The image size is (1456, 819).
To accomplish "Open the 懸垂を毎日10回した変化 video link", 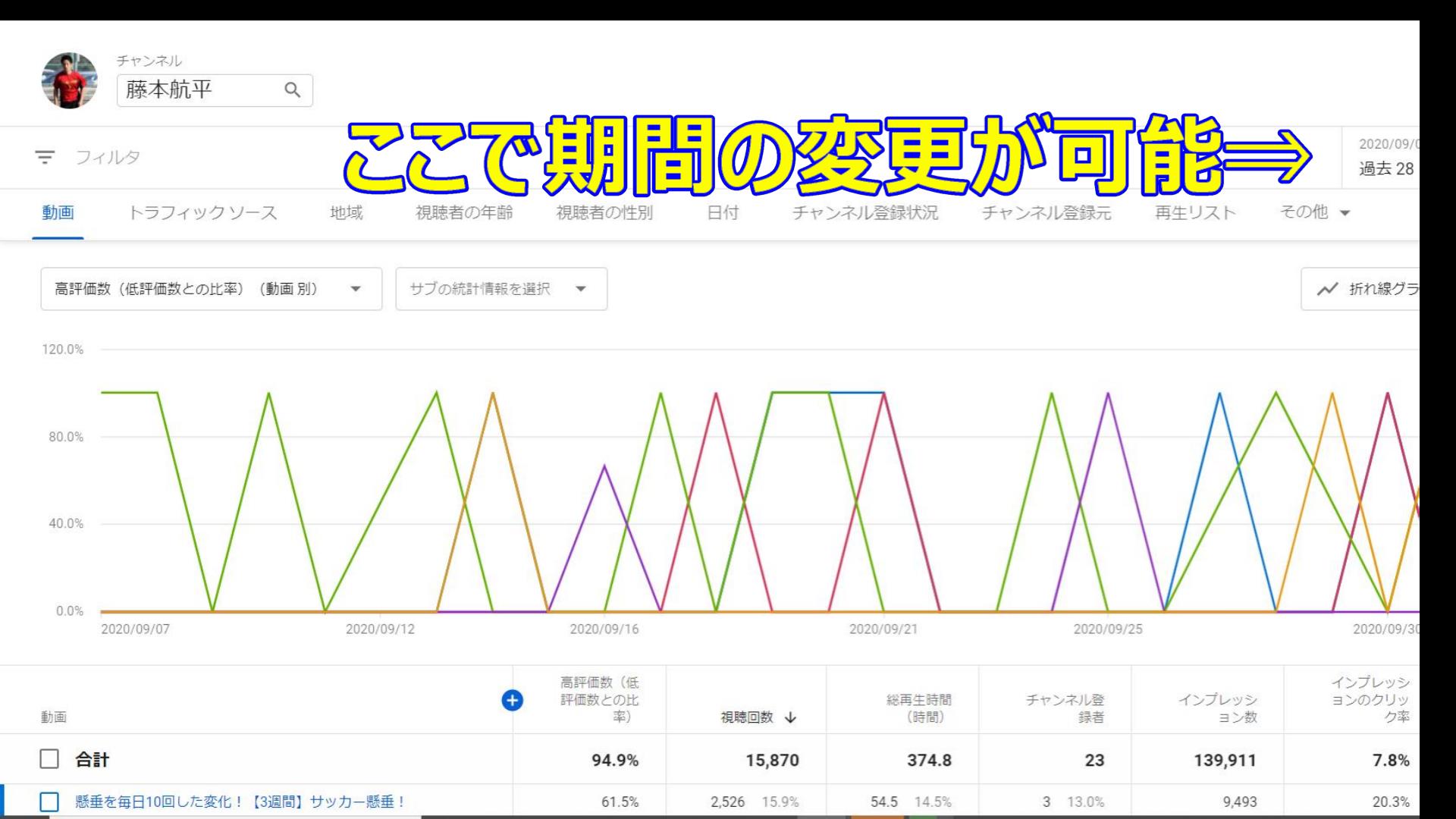I will 240,802.
